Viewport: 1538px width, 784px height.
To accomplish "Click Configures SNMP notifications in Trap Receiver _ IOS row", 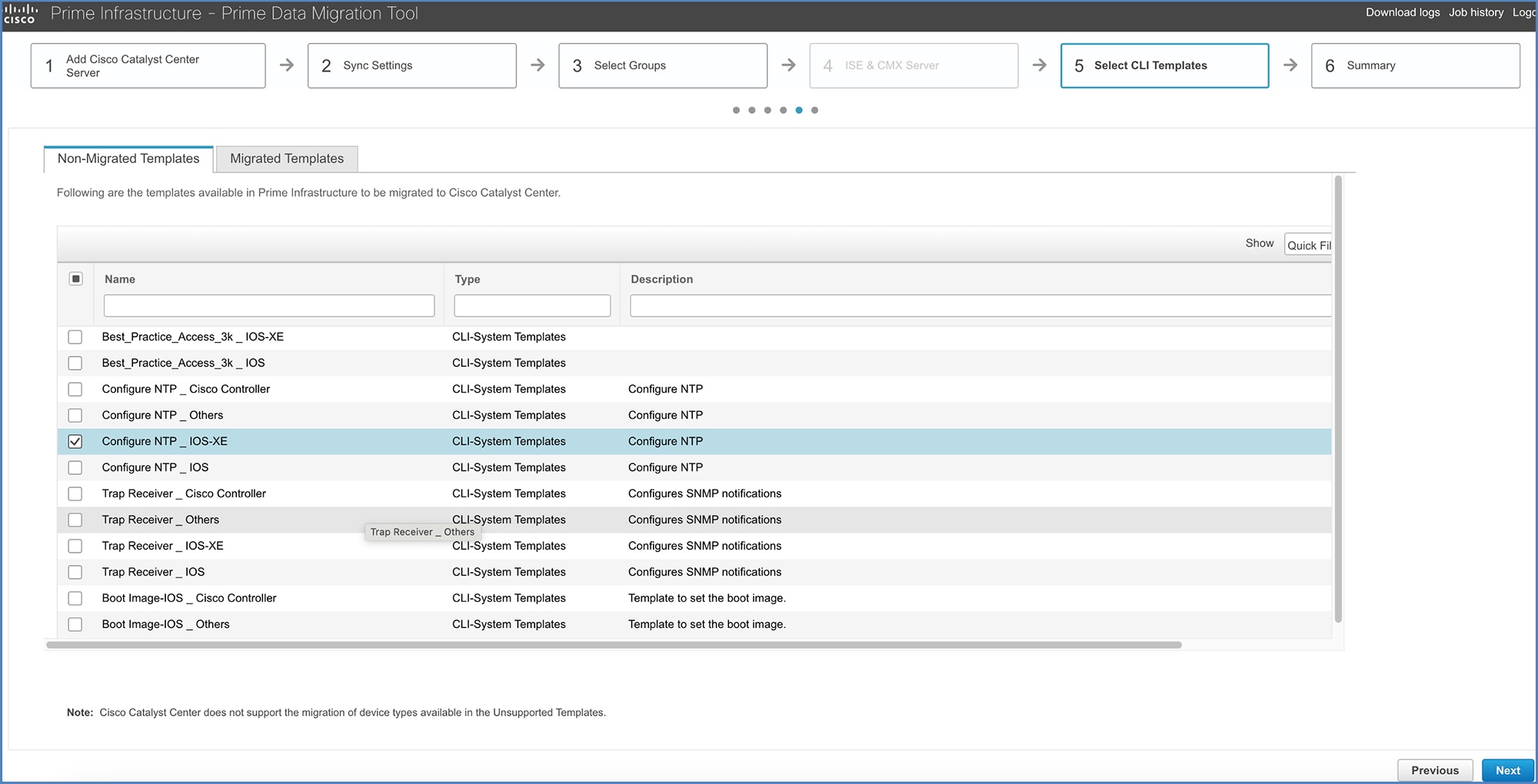I will point(705,572).
